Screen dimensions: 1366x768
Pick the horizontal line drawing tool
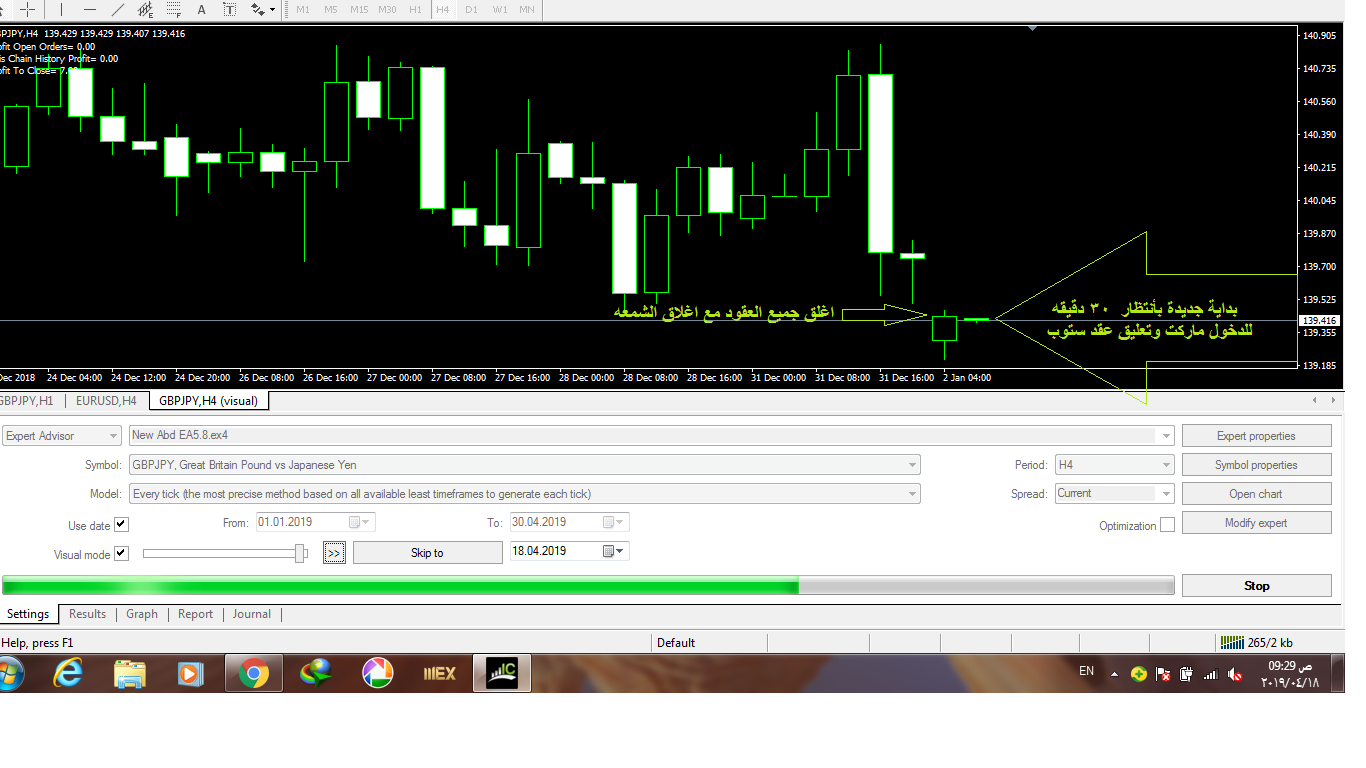[90, 9]
